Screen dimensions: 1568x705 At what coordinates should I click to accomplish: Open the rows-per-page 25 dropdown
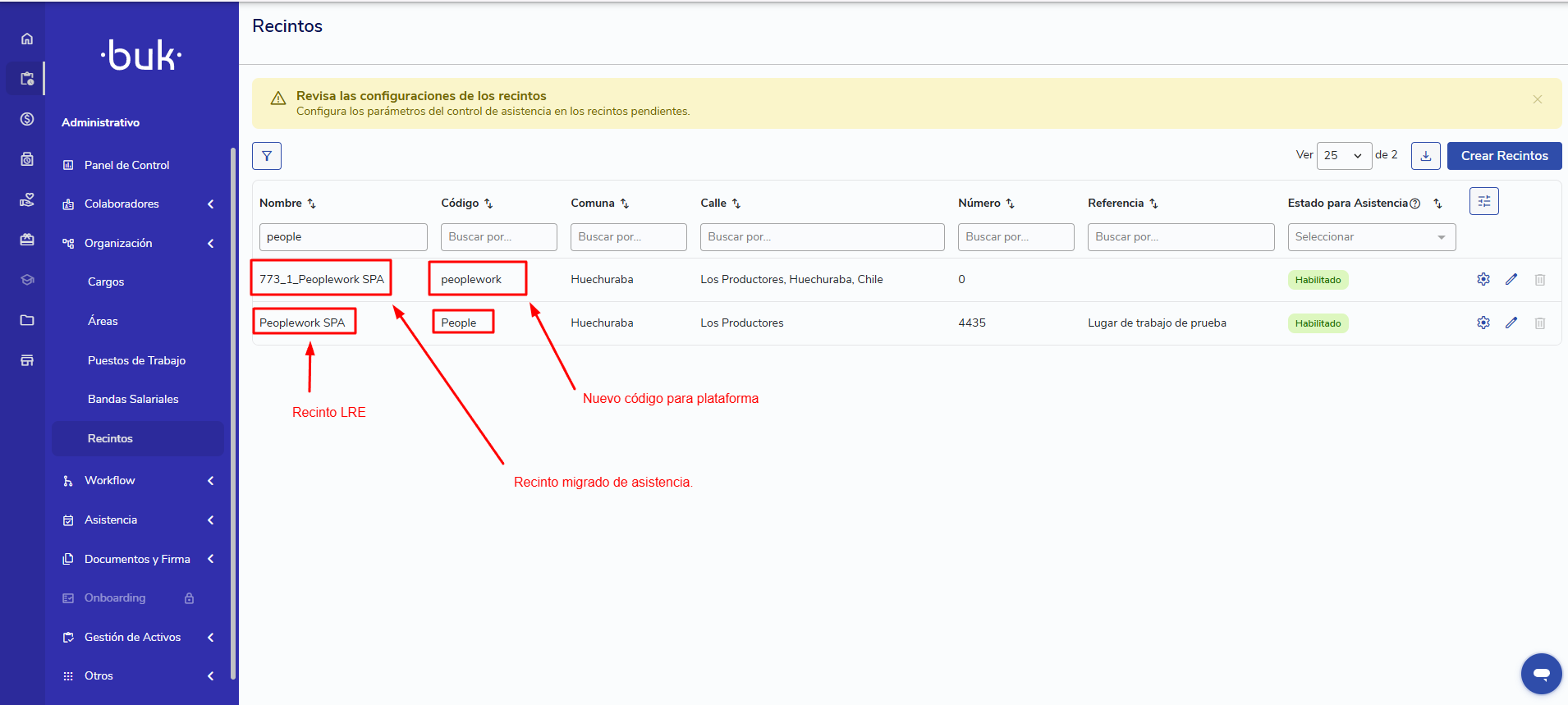(x=1344, y=155)
